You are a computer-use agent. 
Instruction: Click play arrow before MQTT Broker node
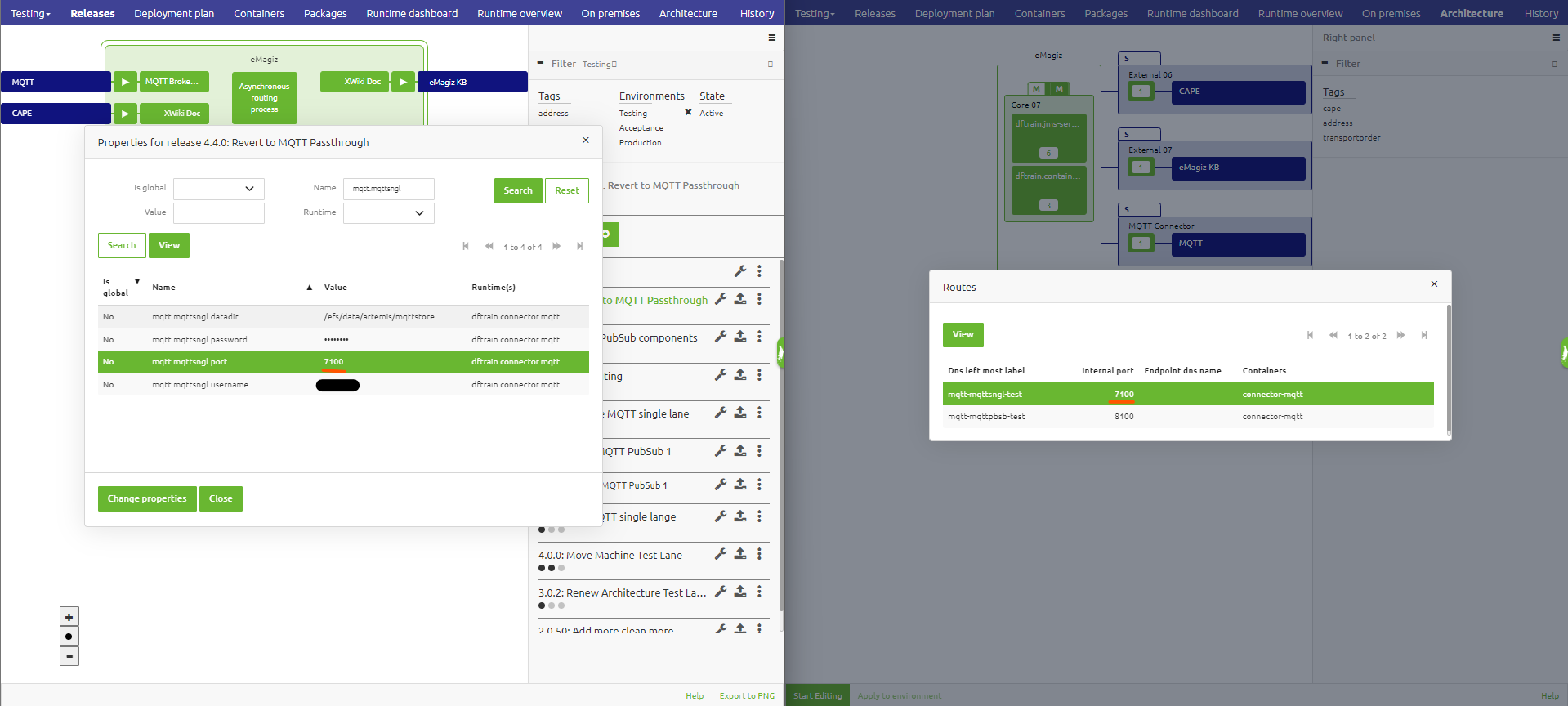(125, 82)
